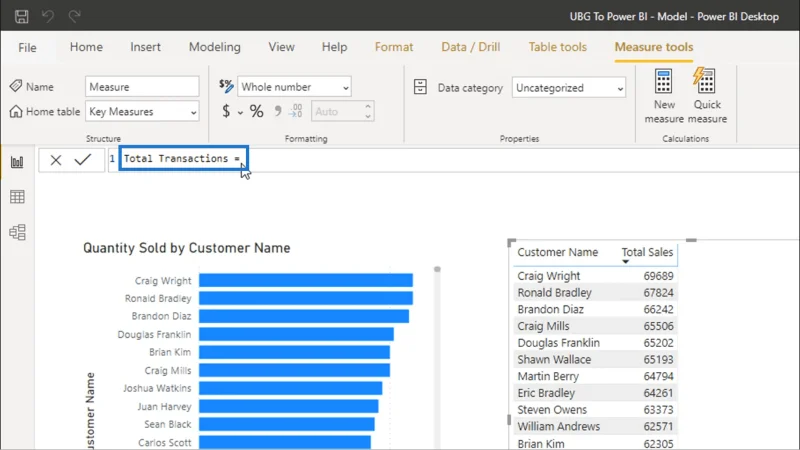800x450 pixels.
Task: Select the Quantity Sold by Customer Name title
Action: pos(187,248)
